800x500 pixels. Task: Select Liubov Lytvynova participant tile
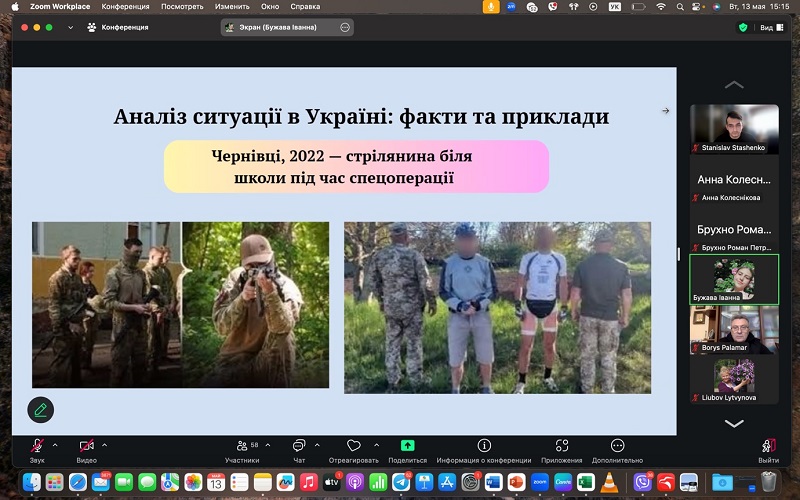pos(734,380)
